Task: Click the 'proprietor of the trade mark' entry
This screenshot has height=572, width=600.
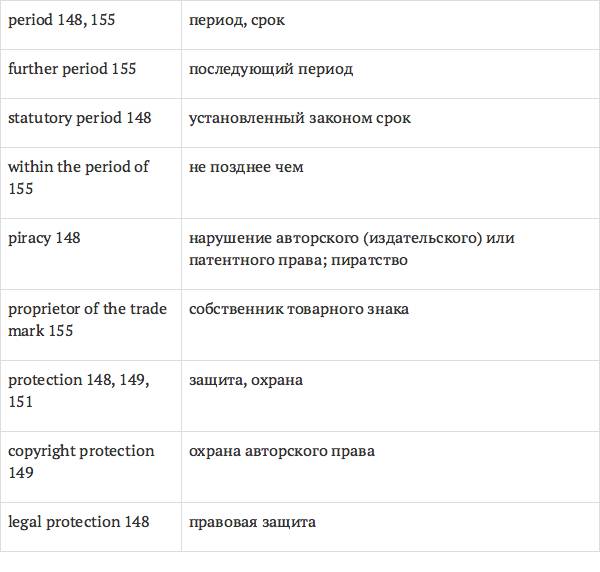Action: coord(87,319)
